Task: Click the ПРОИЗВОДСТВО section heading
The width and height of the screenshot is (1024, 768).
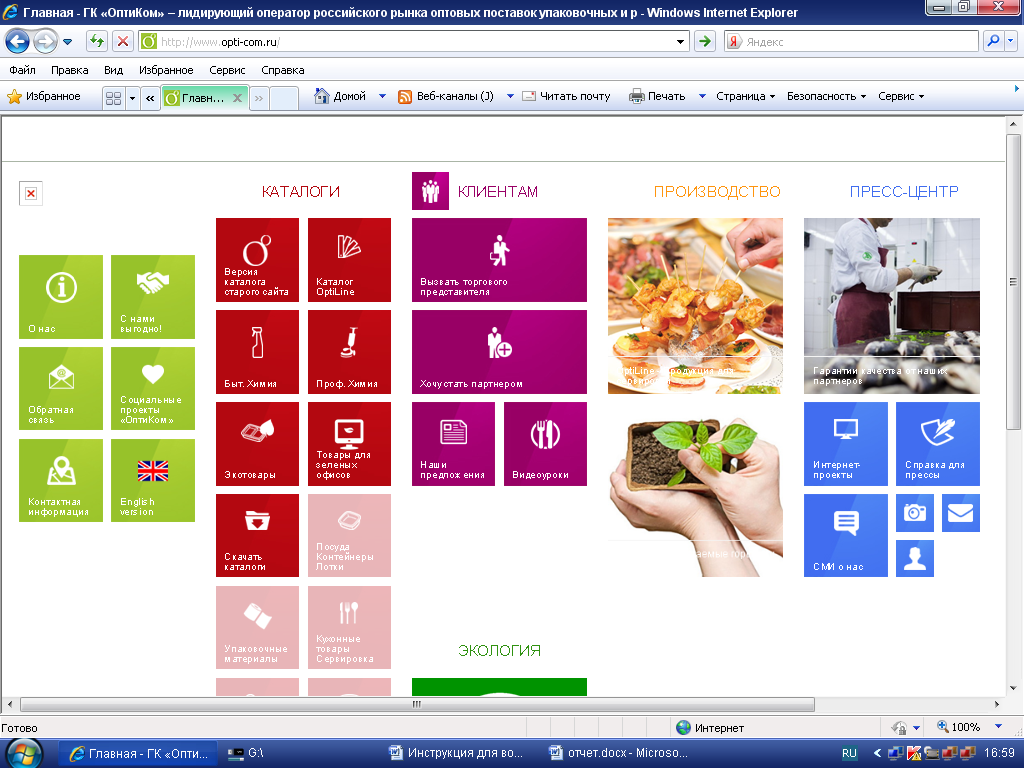Action: click(717, 191)
